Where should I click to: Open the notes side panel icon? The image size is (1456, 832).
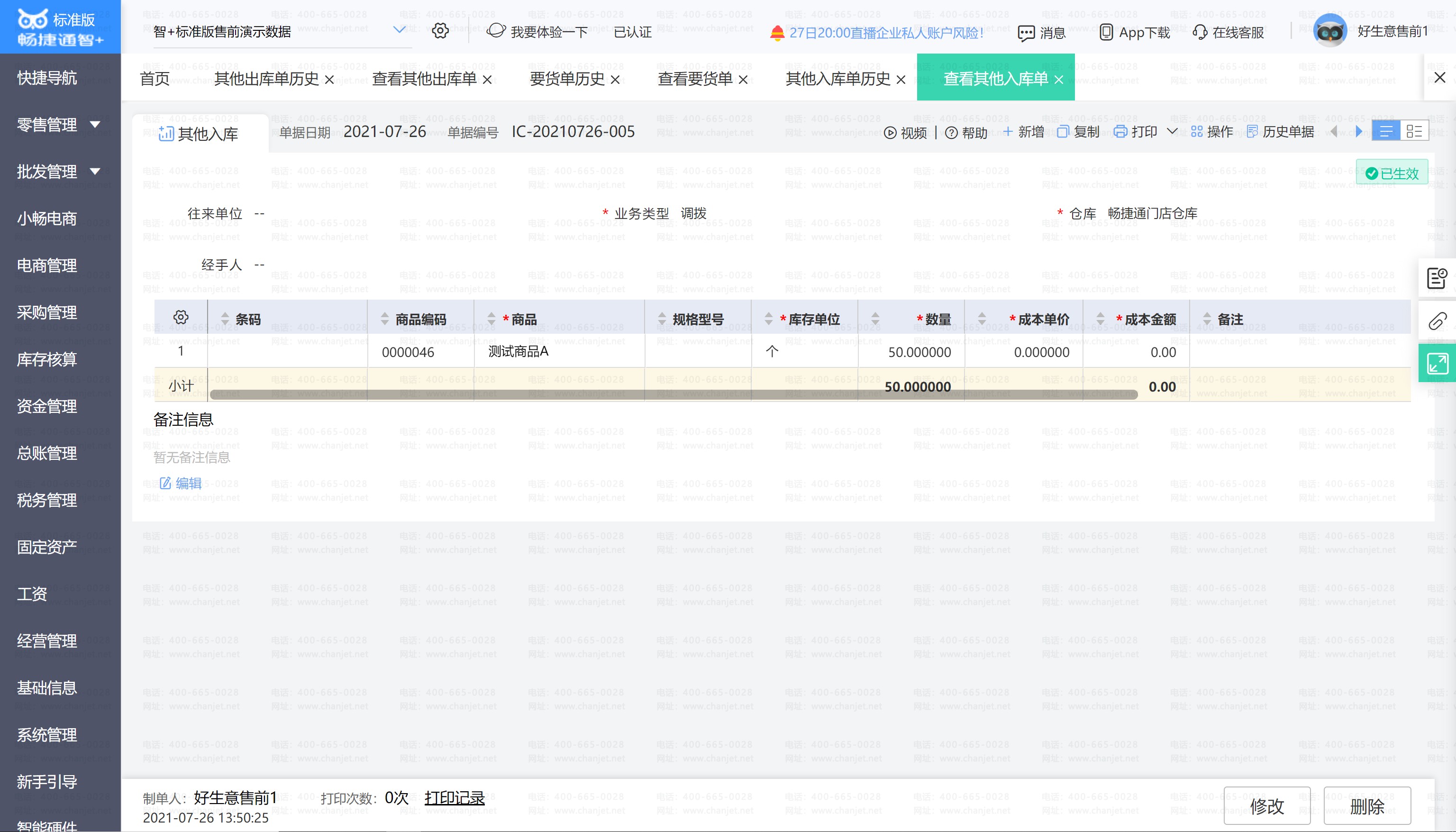tap(1437, 278)
